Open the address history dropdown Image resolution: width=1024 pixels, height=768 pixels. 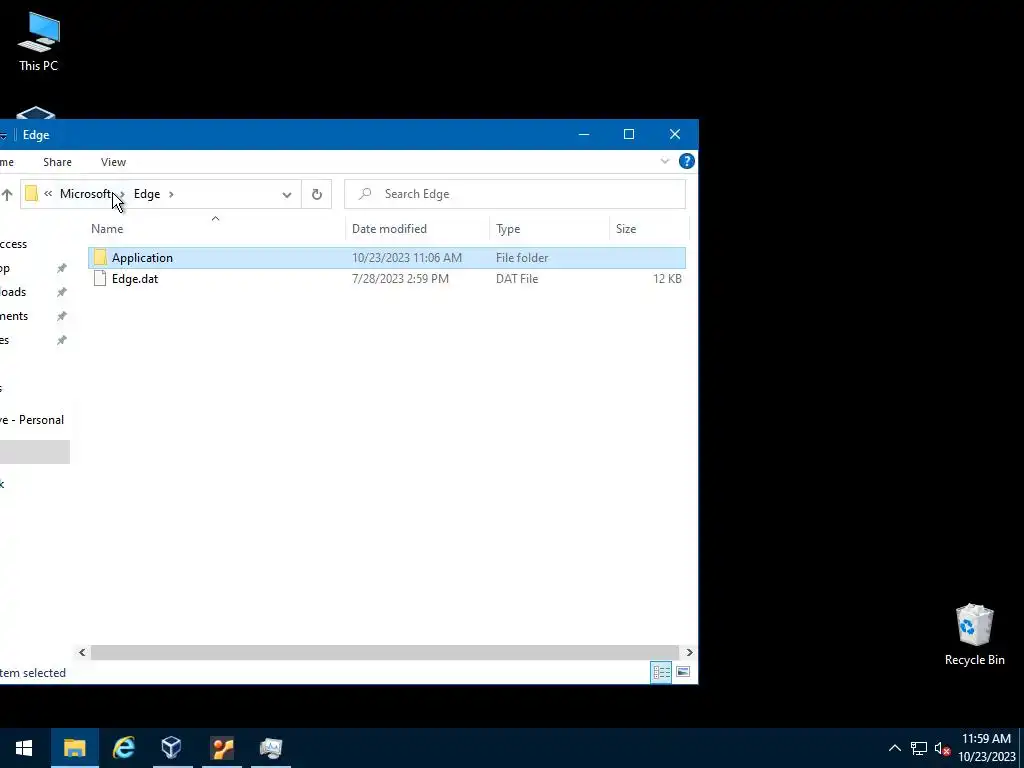287,195
